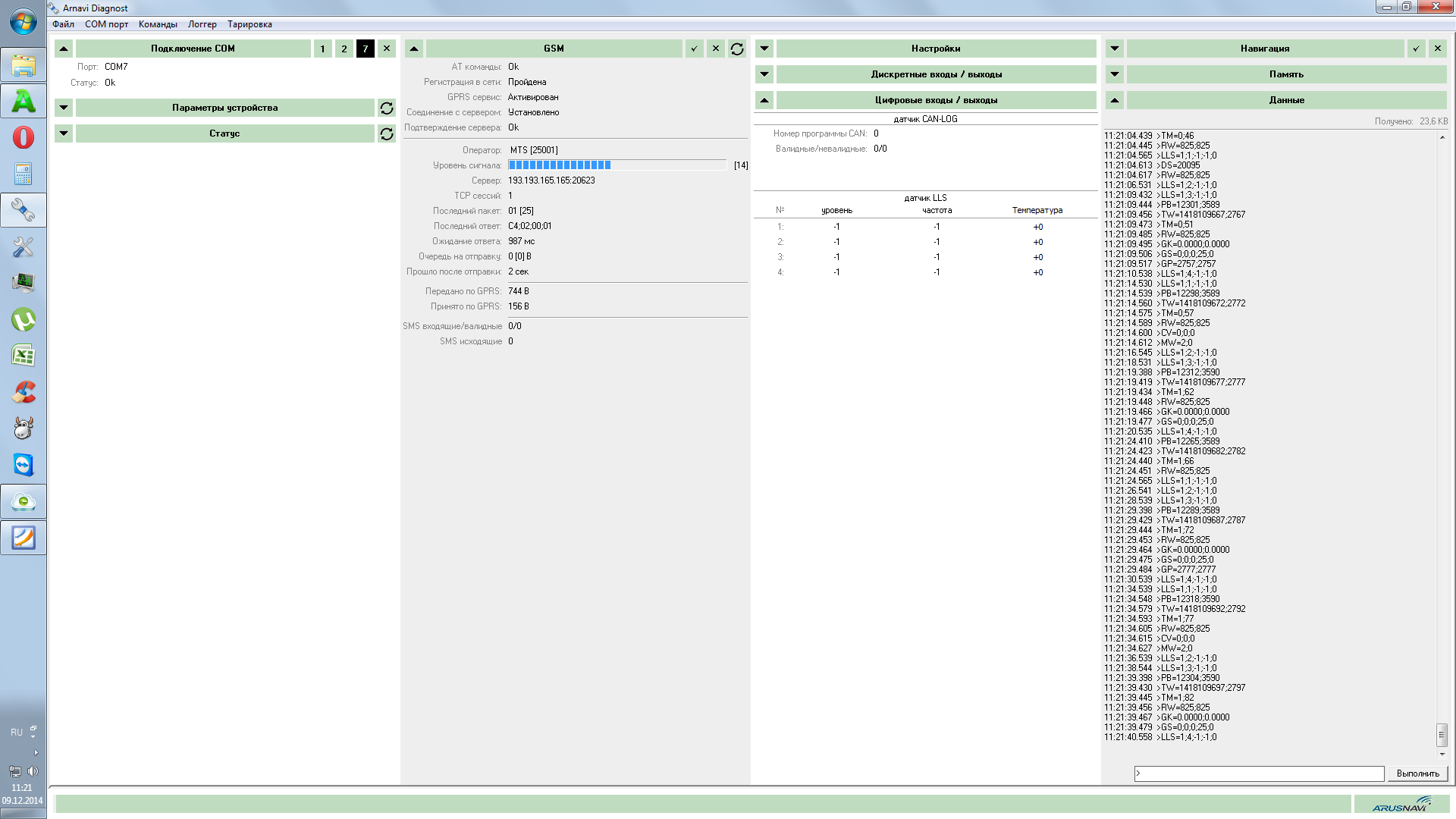The image size is (1456, 819).
Task: Click the X icon in COM connection header
Action: (387, 49)
